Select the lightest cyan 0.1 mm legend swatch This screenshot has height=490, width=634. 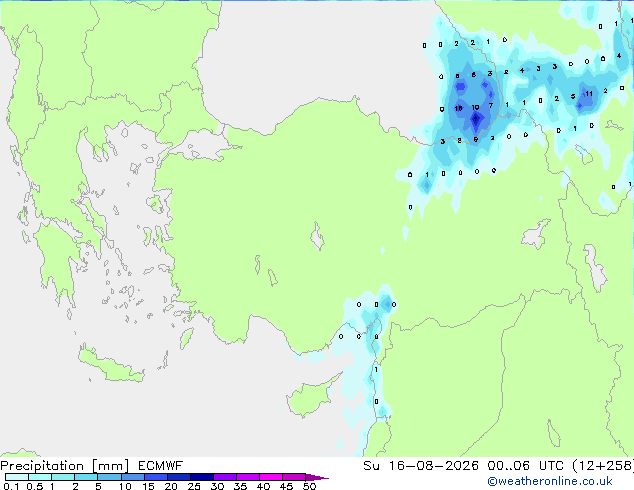point(17,477)
